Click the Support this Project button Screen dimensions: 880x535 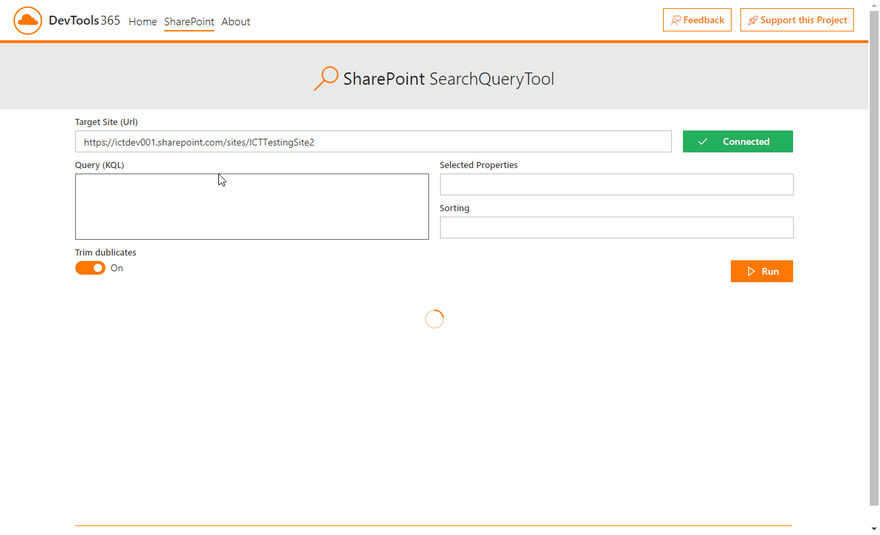coord(796,20)
